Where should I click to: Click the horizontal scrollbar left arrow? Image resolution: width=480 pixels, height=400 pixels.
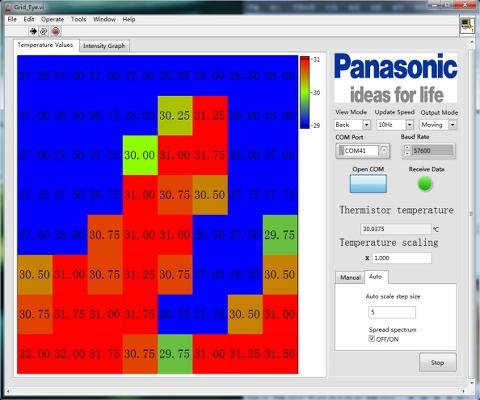(8, 391)
